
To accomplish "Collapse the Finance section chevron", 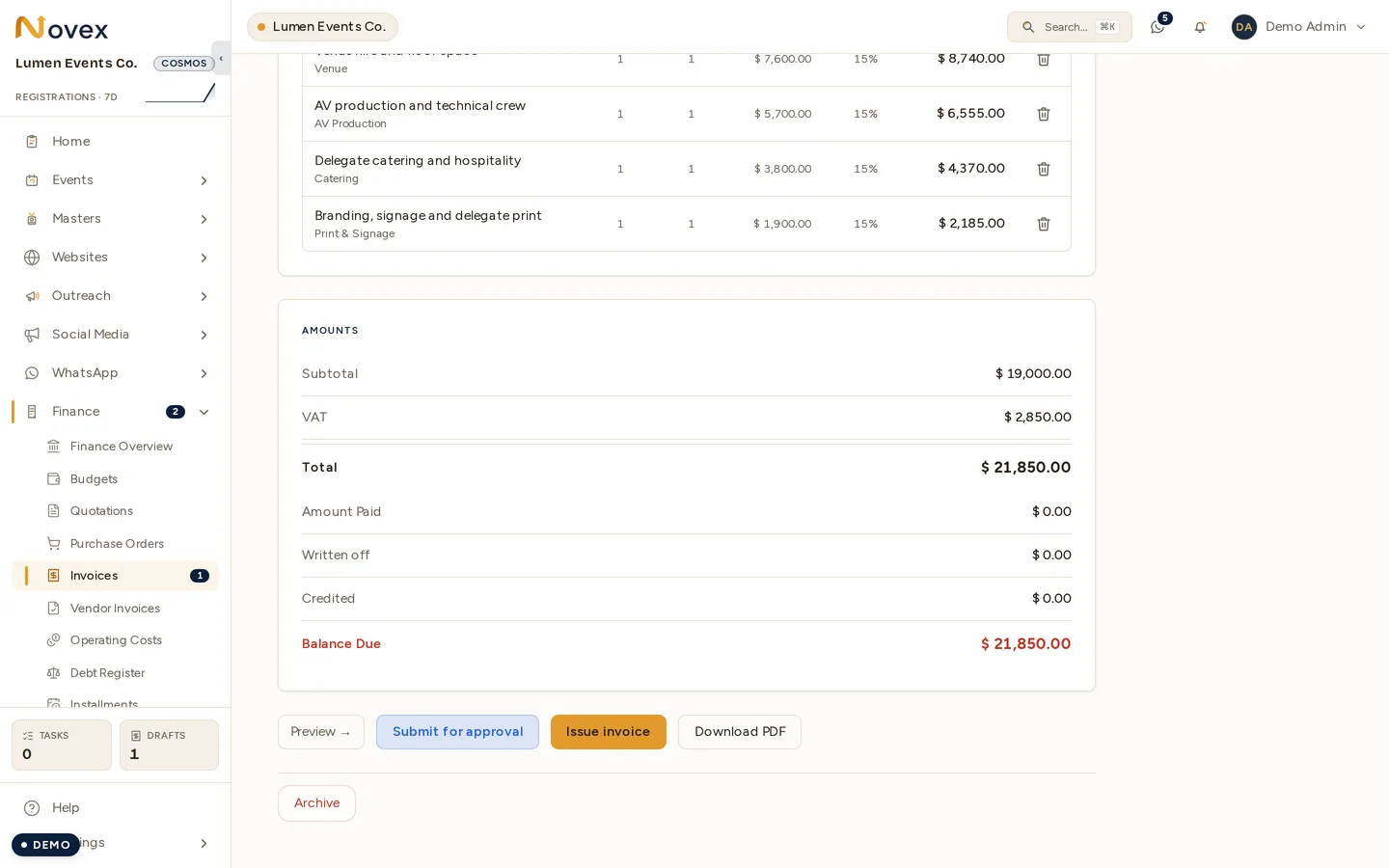I will click(204, 412).
